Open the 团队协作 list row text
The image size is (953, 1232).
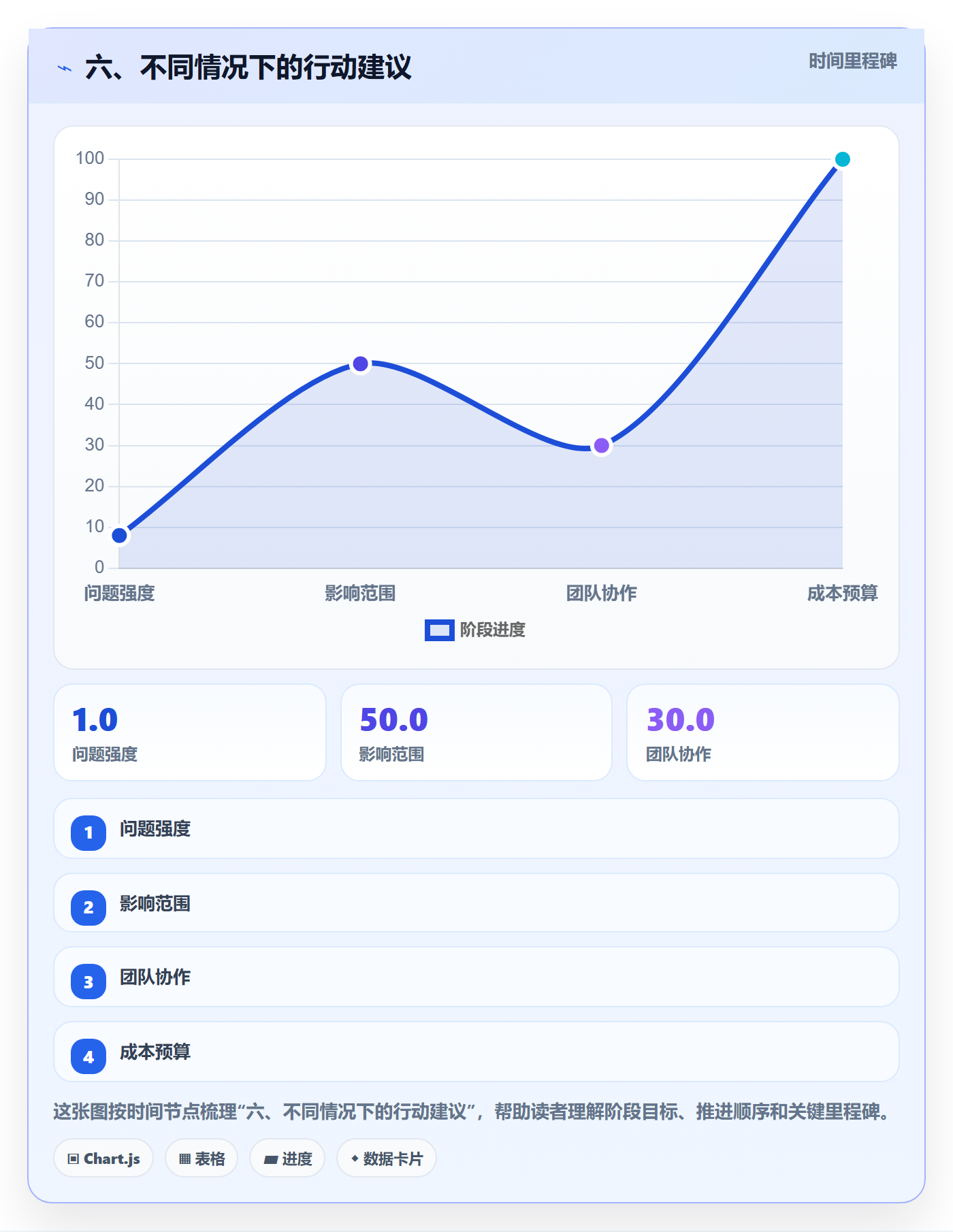click(x=155, y=977)
